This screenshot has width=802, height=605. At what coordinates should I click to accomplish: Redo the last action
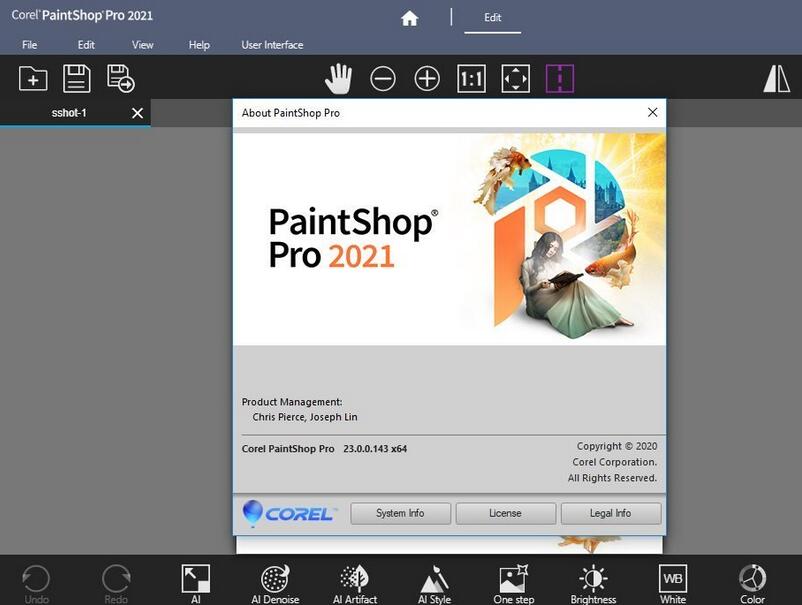116,584
